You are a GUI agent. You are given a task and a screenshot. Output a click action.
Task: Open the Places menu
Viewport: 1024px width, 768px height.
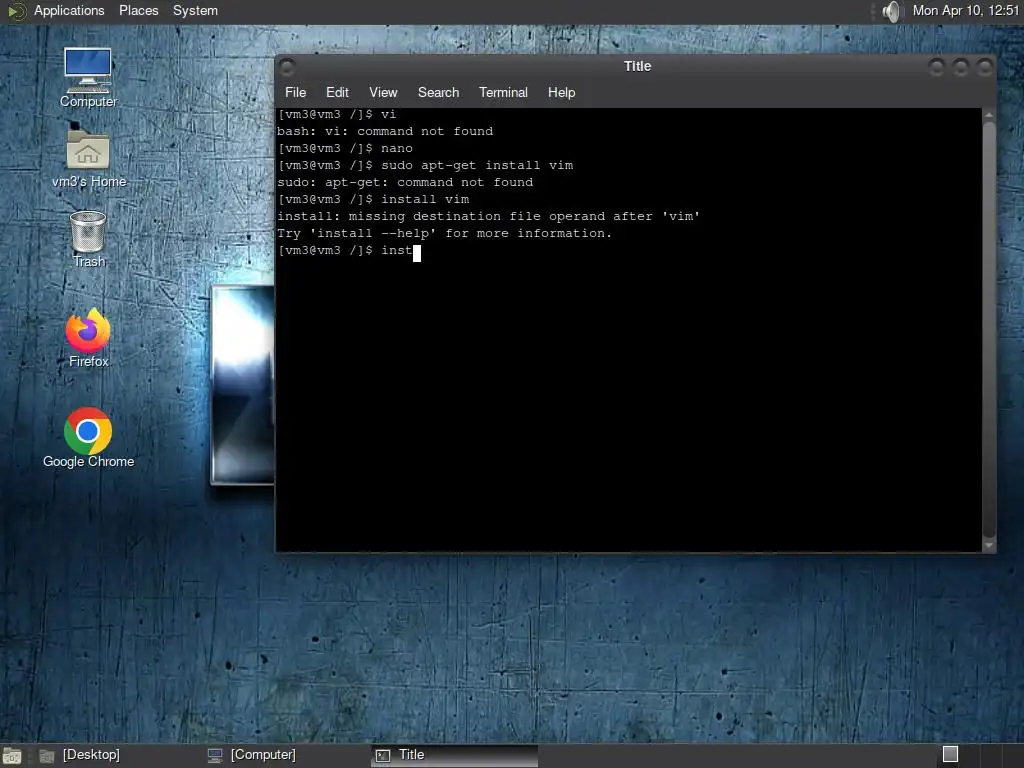click(138, 10)
